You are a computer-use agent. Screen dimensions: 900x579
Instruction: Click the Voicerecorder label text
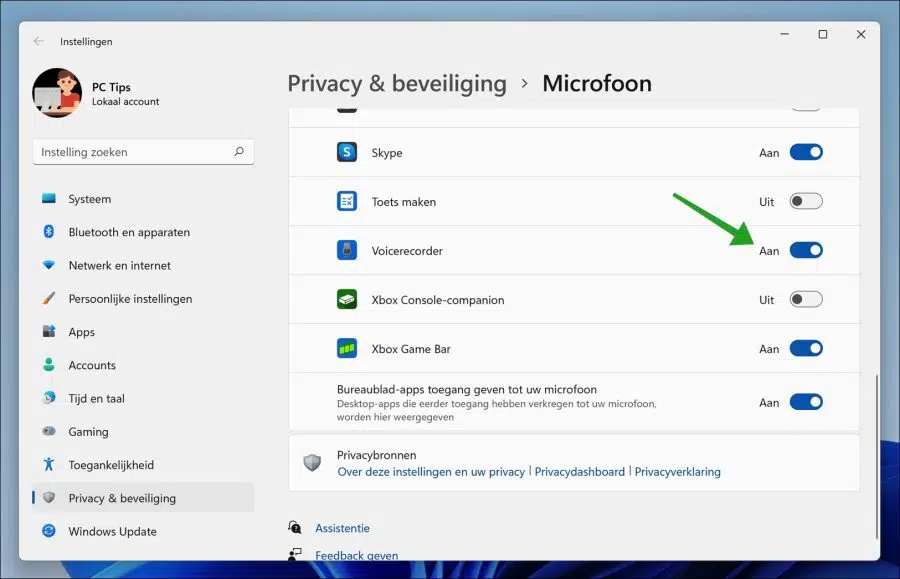pyautogui.click(x=407, y=251)
